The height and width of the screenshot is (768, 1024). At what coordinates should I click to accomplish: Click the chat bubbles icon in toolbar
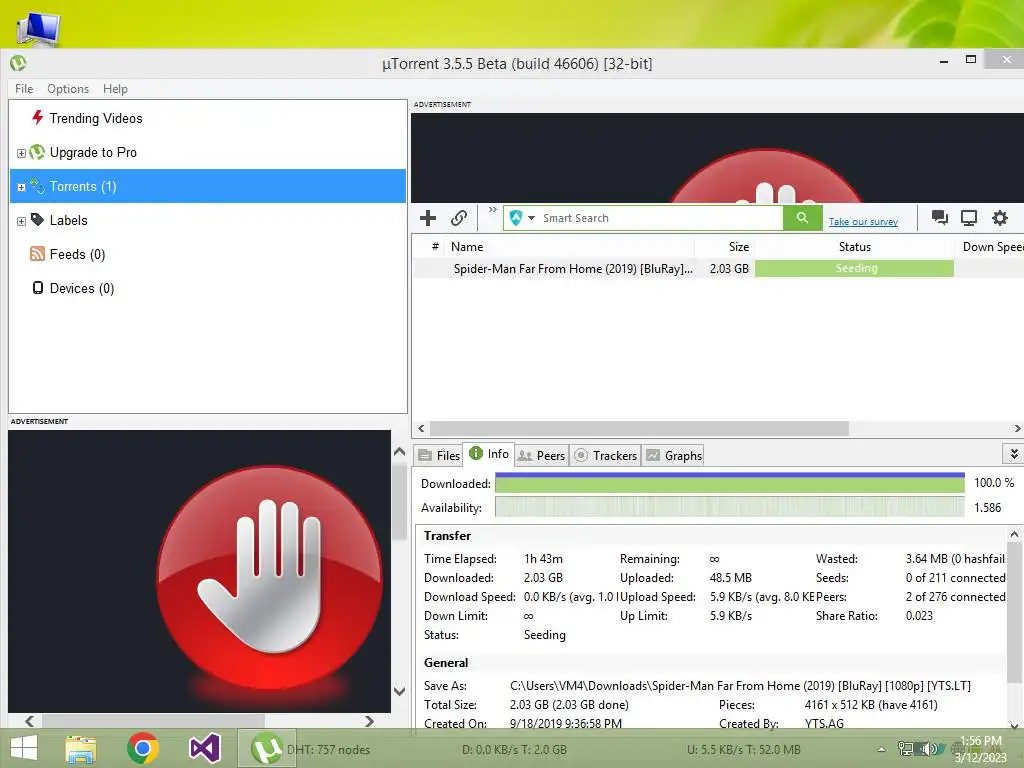pyautogui.click(x=940, y=217)
